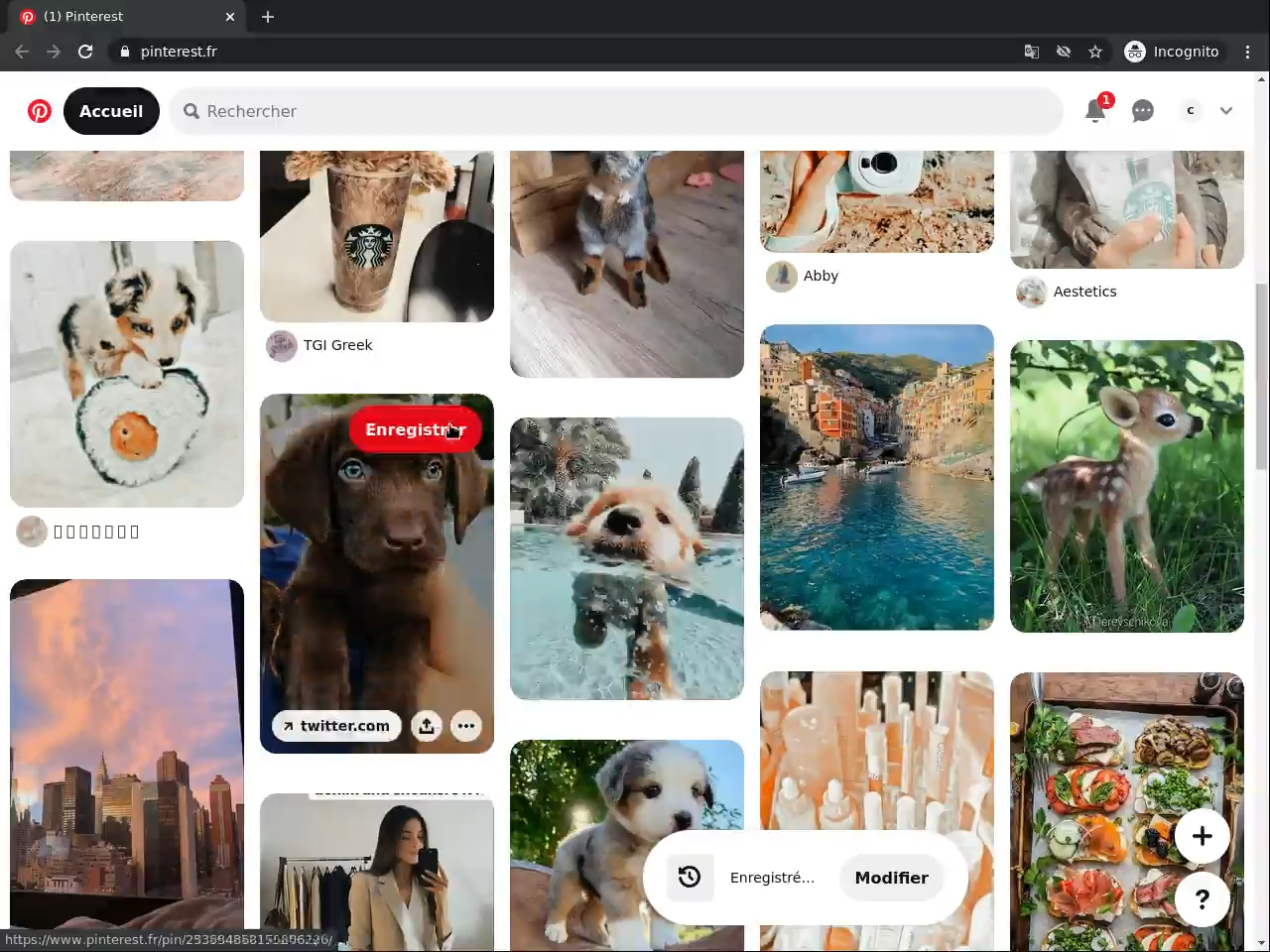Click Abby's avatar picture
Image resolution: width=1270 pixels, height=952 pixels.
coord(782,276)
